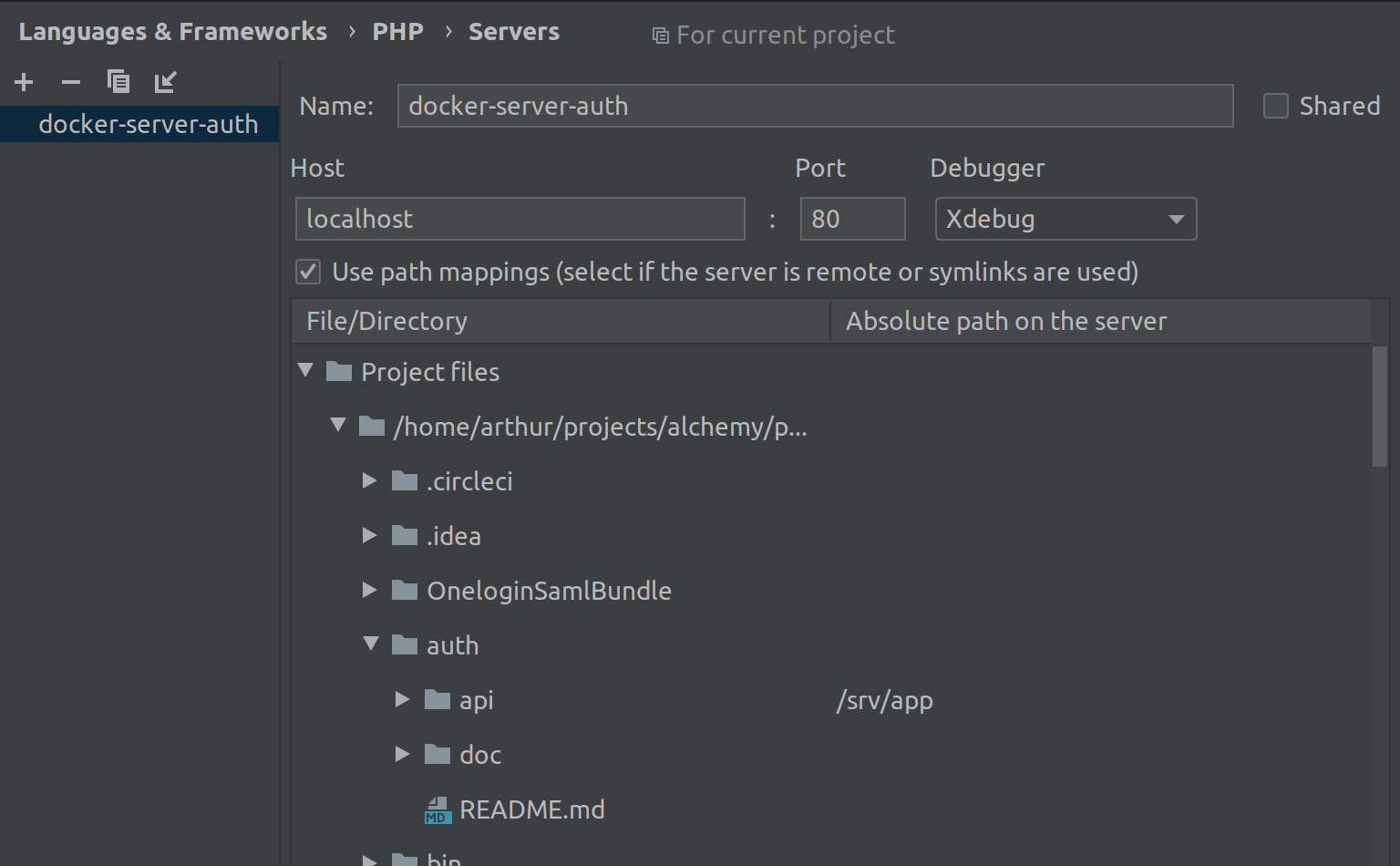The height and width of the screenshot is (866, 1400).
Task: Toggle Use path mappings checkbox
Action: 308,272
